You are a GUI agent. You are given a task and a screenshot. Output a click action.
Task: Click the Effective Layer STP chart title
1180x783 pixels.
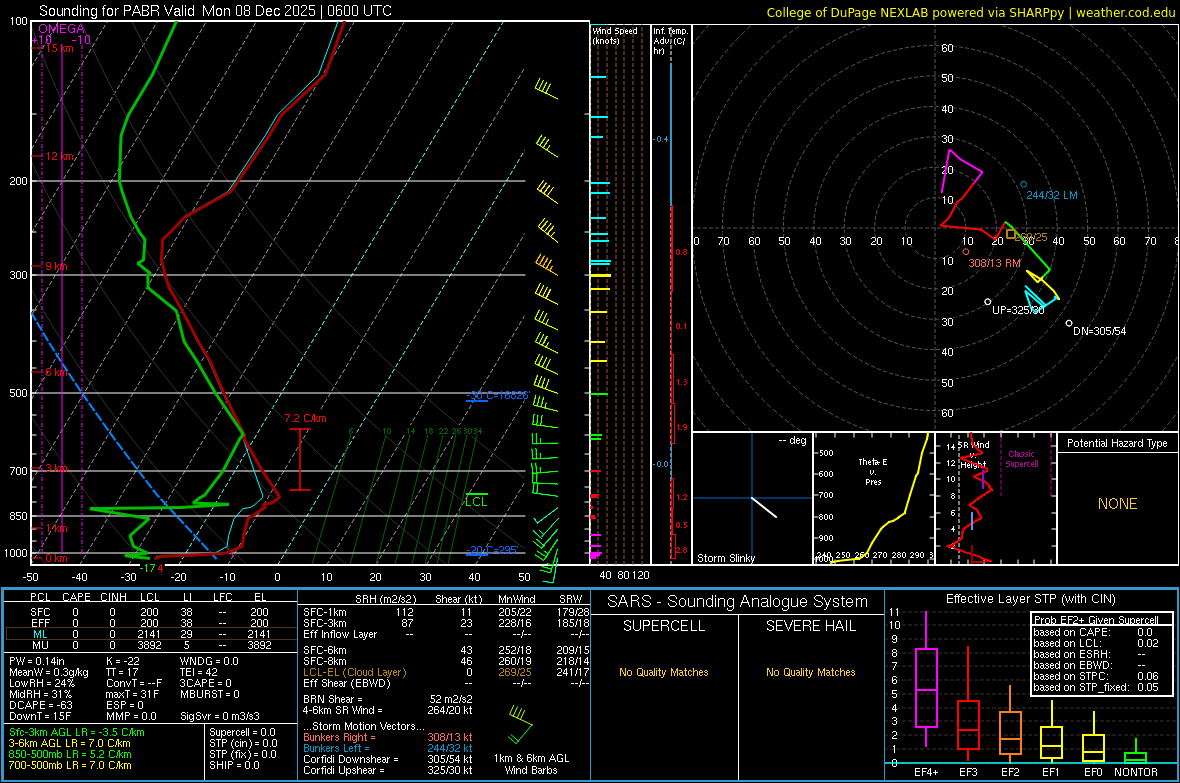pyautogui.click(x=1030, y=599)
